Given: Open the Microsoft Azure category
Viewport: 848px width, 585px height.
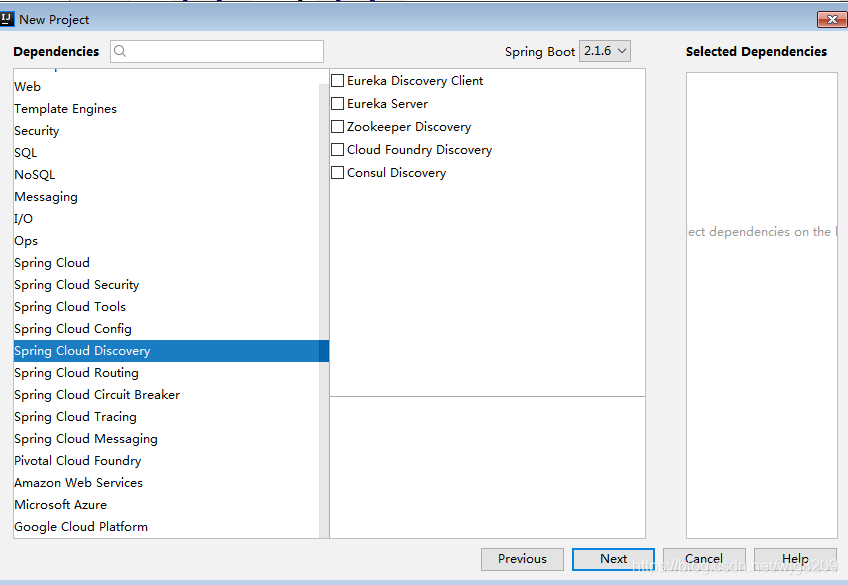Looking at the screenshot, I should pos(167,505).
